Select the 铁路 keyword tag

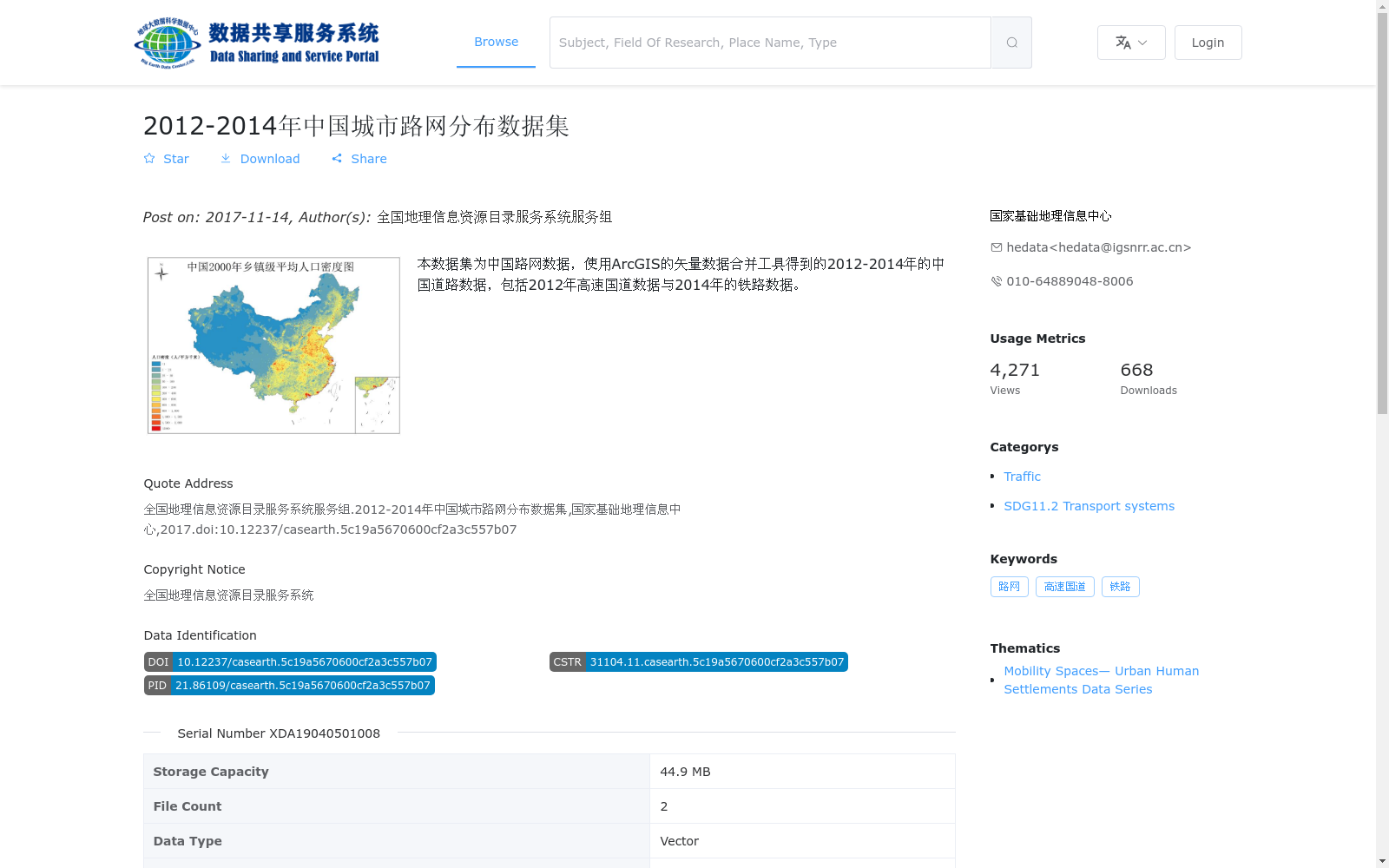pyautogui.click(x=1120, y=587)
